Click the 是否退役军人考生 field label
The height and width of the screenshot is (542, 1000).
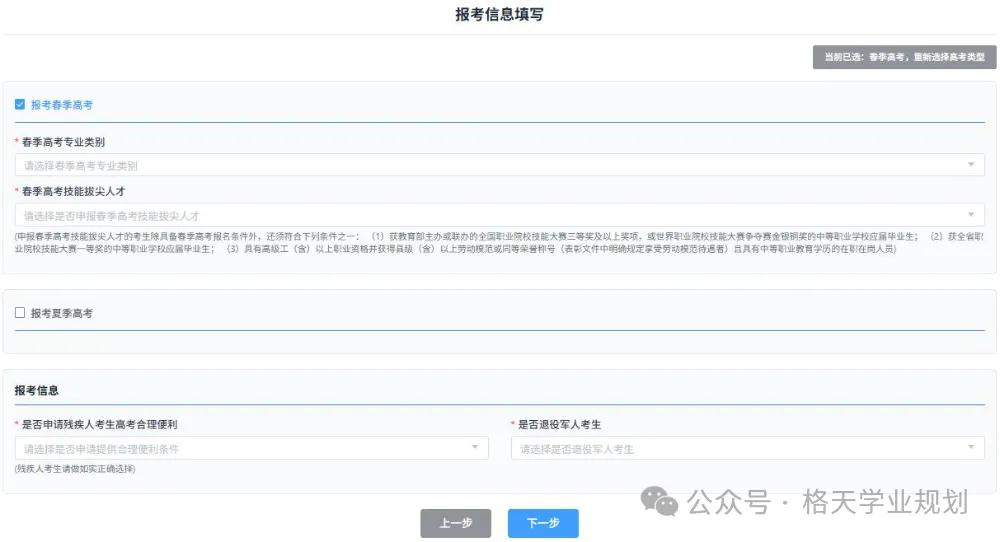[559, 425]
